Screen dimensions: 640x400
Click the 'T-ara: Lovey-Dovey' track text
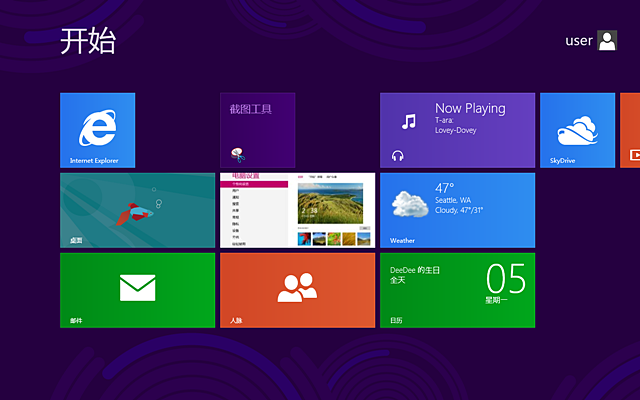[456, 125]
